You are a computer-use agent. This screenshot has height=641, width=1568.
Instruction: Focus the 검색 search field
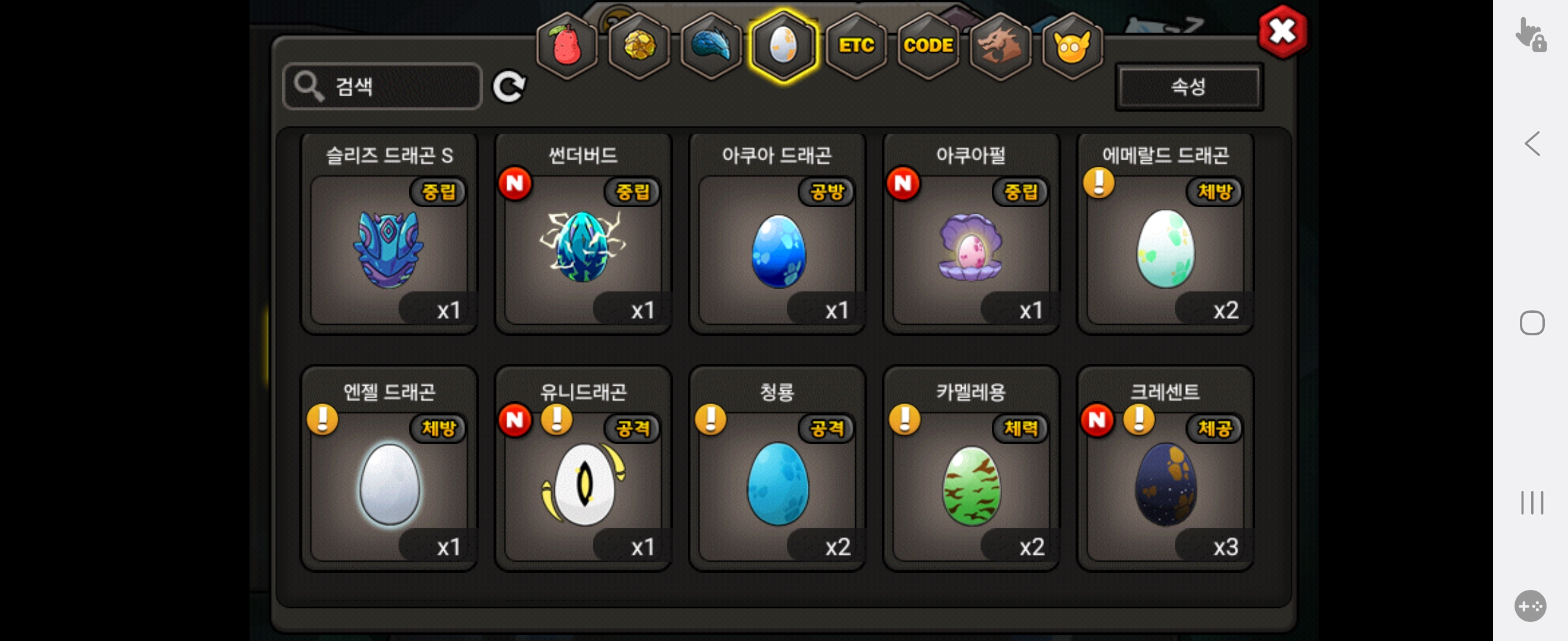(x=382, y=87)
